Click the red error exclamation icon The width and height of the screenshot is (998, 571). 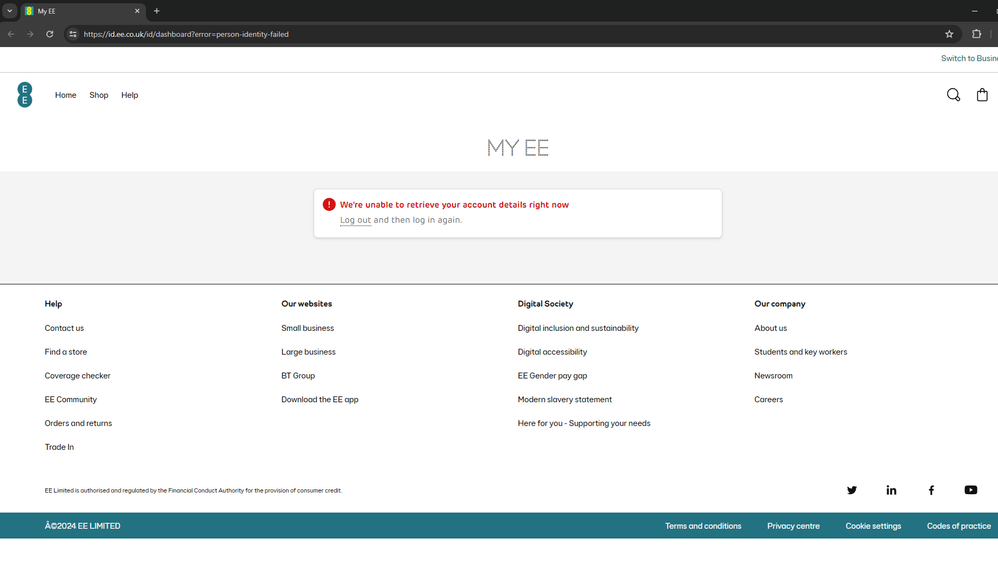pos(329,204)
